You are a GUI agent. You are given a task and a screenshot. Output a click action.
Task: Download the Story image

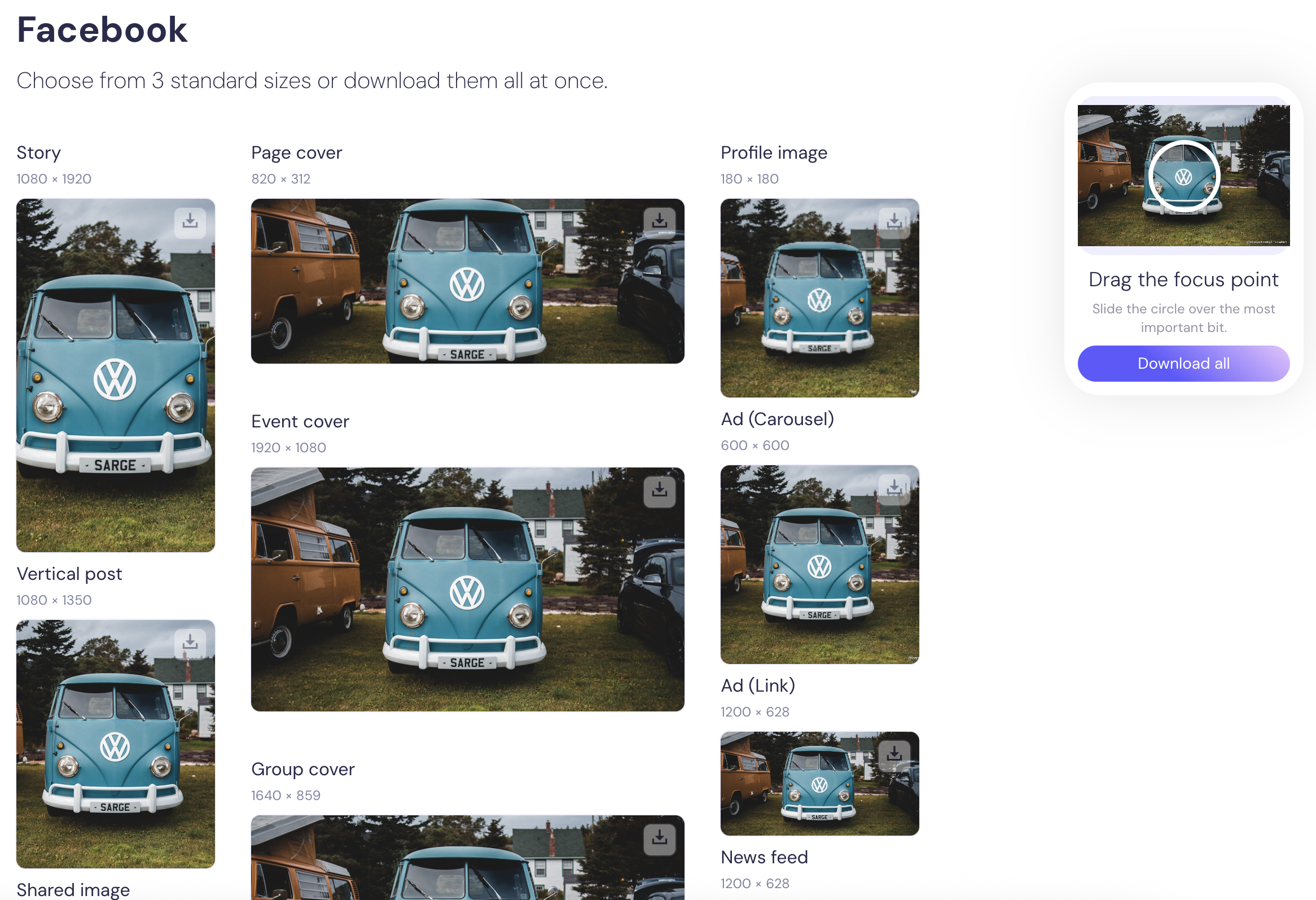tap(190, 222)
